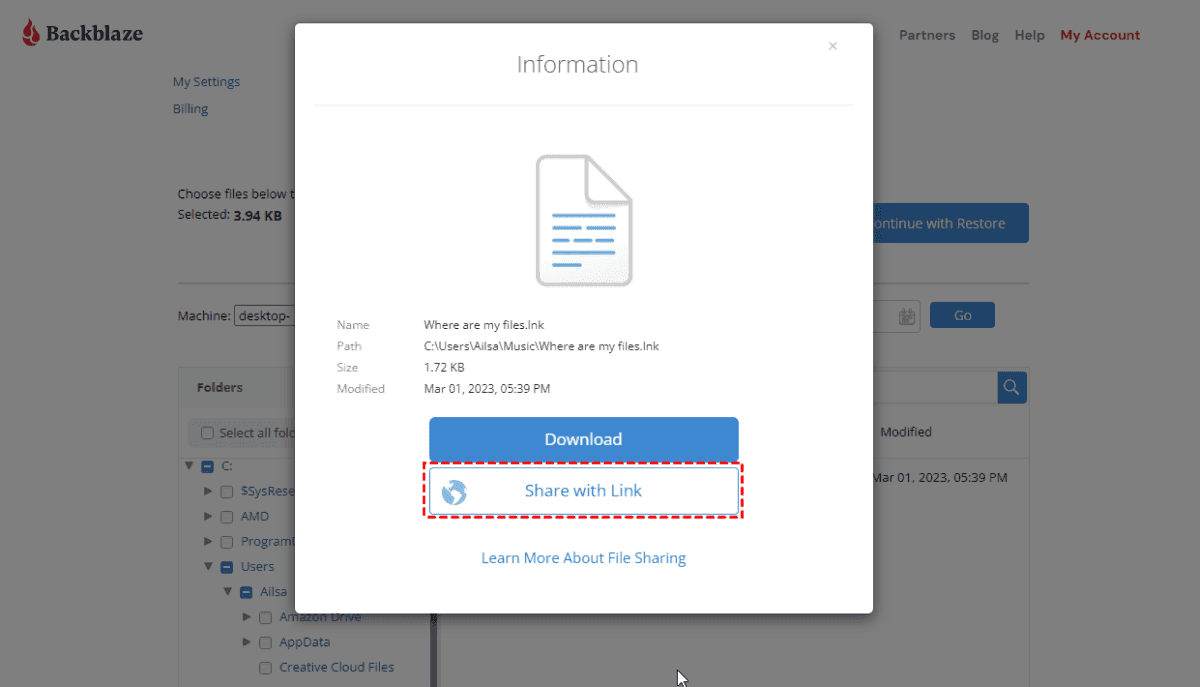Click the folder tree vertical scrollbar
The image size is (1200, 687).
click(x=434, y=650)
